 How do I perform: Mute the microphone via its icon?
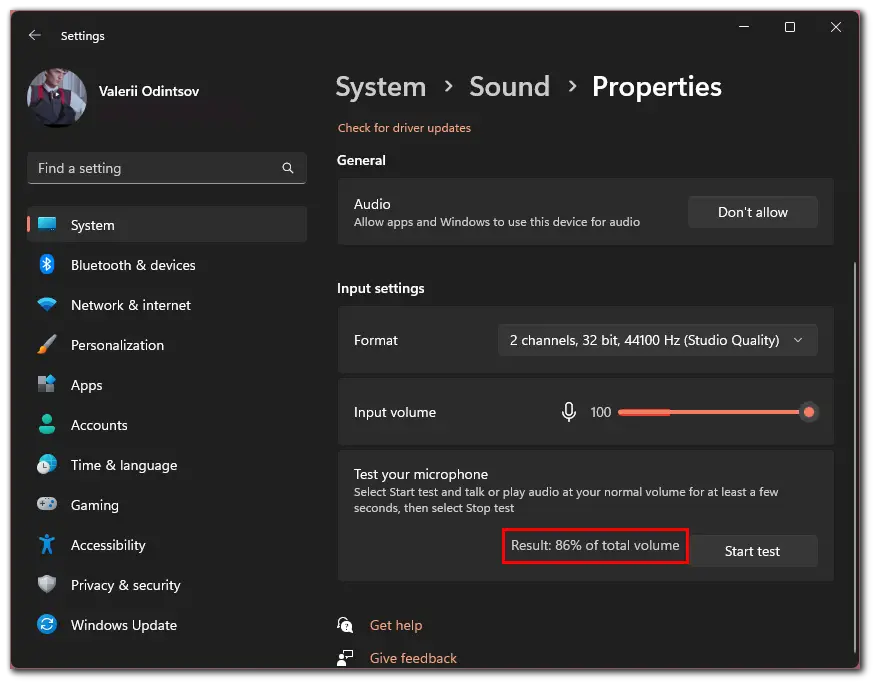click(569, 412)
